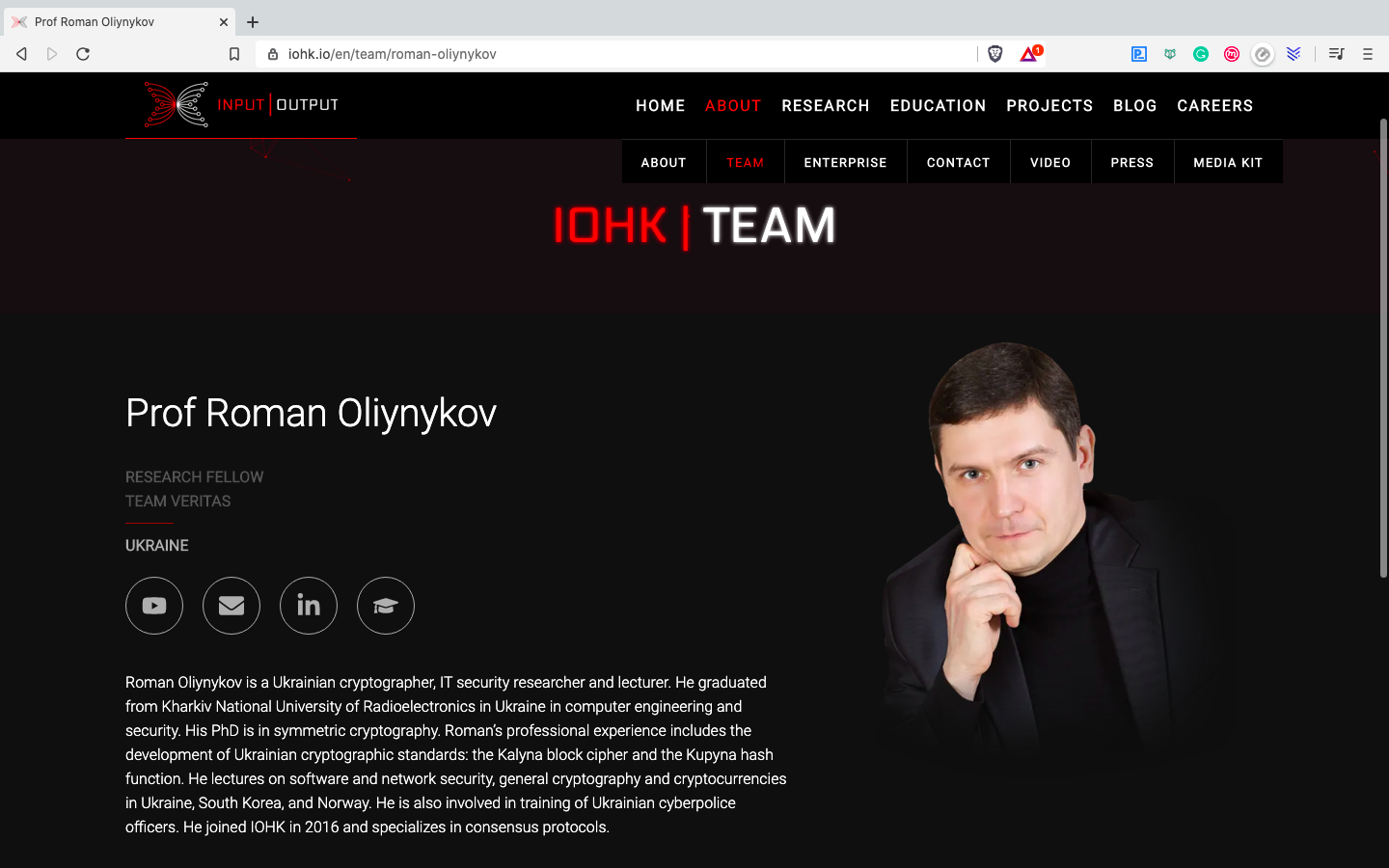Click the Prof Roman Oliynykov heading
1389x868 pixels.
tap(311, 413)
